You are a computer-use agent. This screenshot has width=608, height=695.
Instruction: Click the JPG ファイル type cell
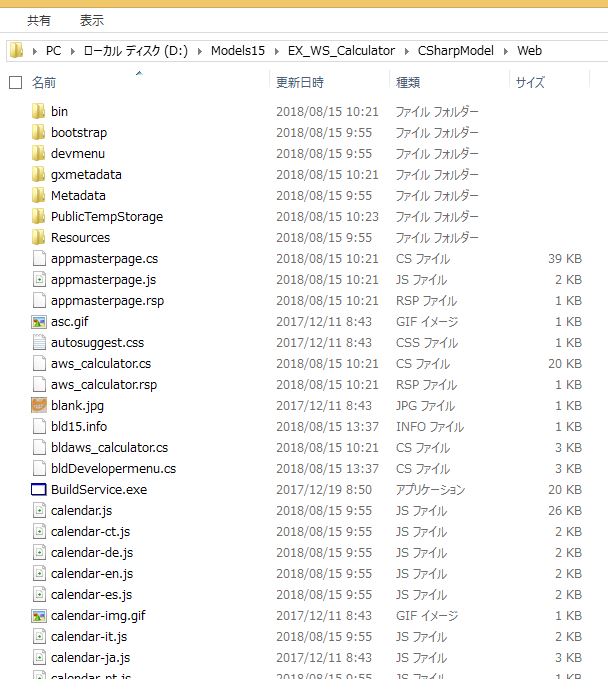pyautogui.click(x=425, y=406)
